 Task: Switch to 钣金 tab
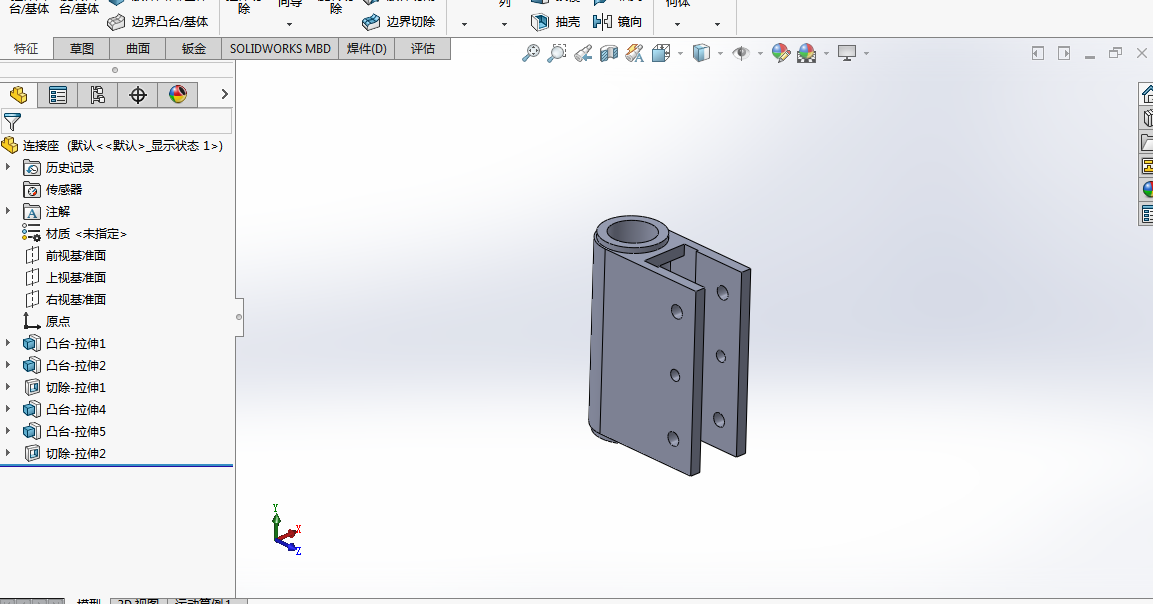(x=193, y=49)
